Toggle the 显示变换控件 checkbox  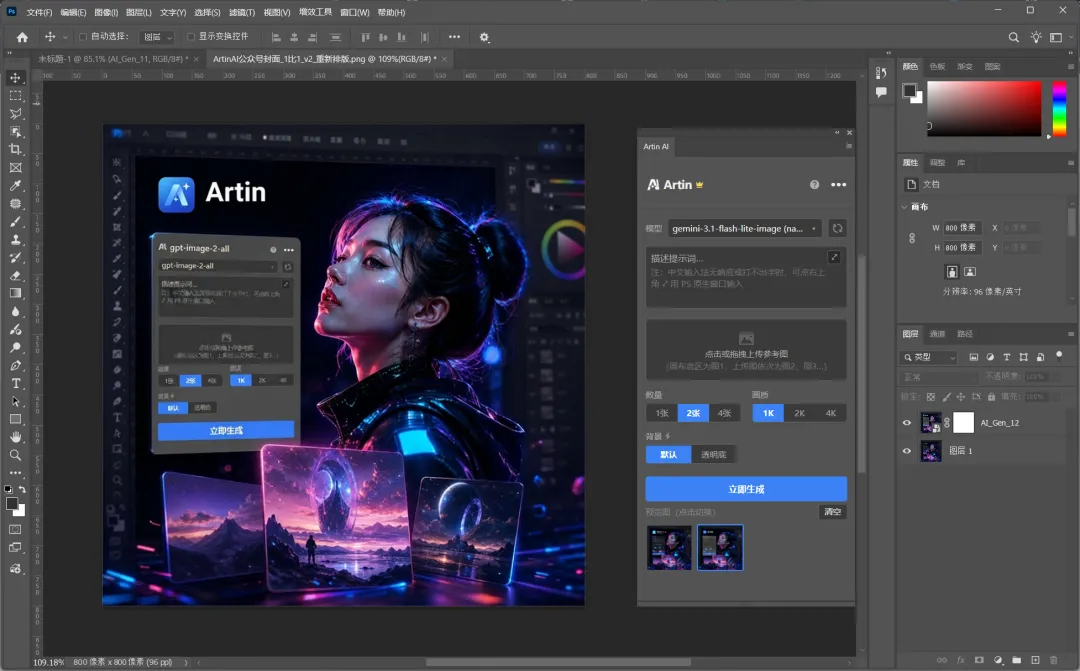pos(191,37)
